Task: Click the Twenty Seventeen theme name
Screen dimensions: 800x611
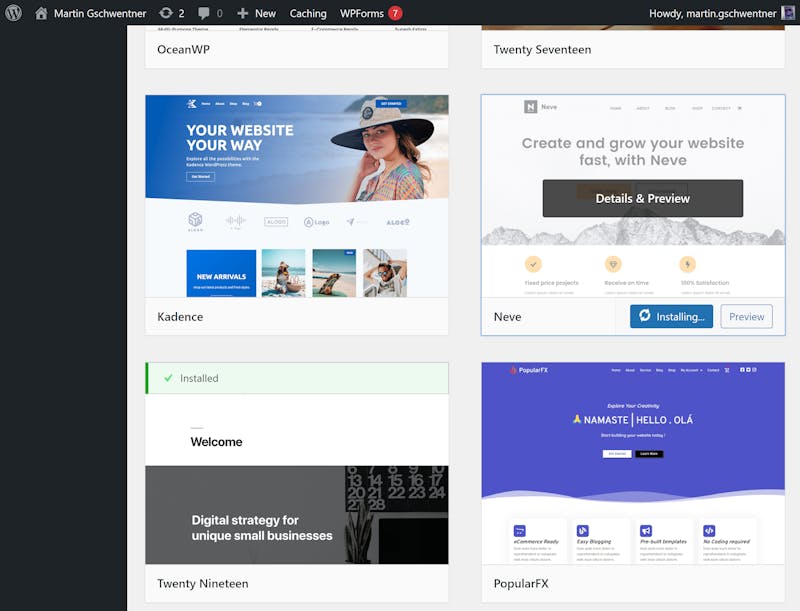Action: tap(542, 49)
